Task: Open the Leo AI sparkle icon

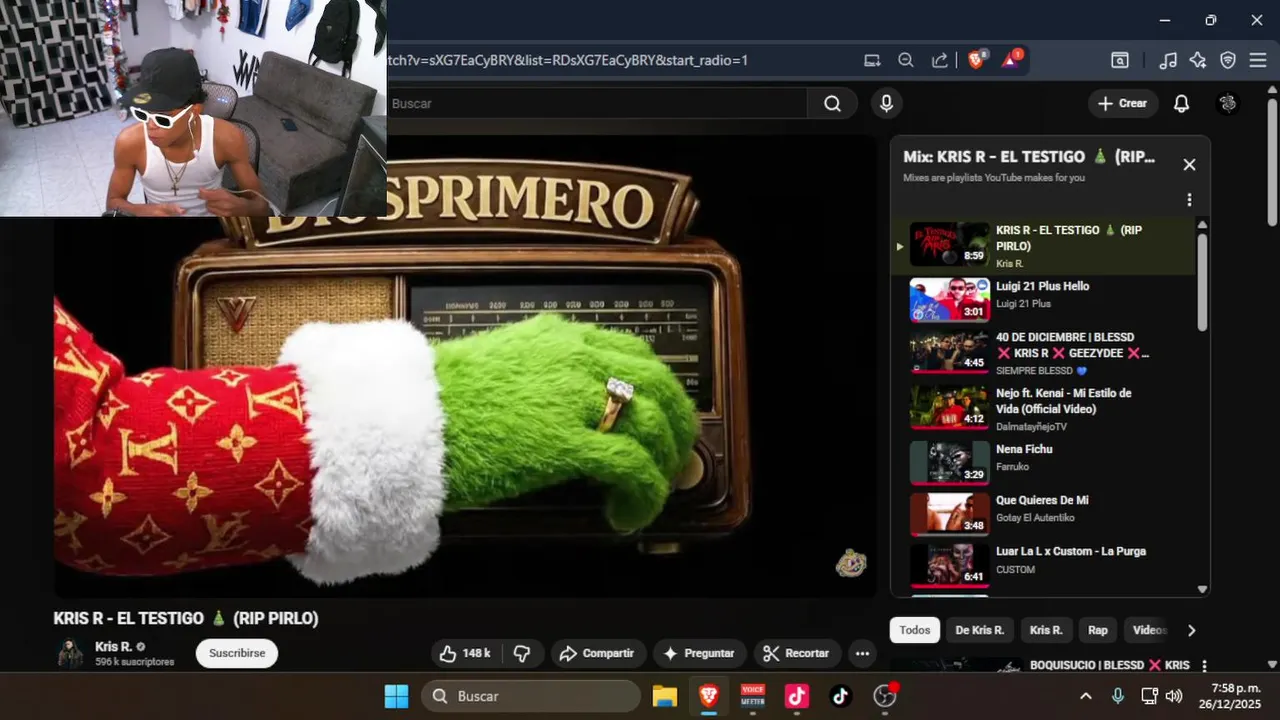Action: [x=1198, y=60]
